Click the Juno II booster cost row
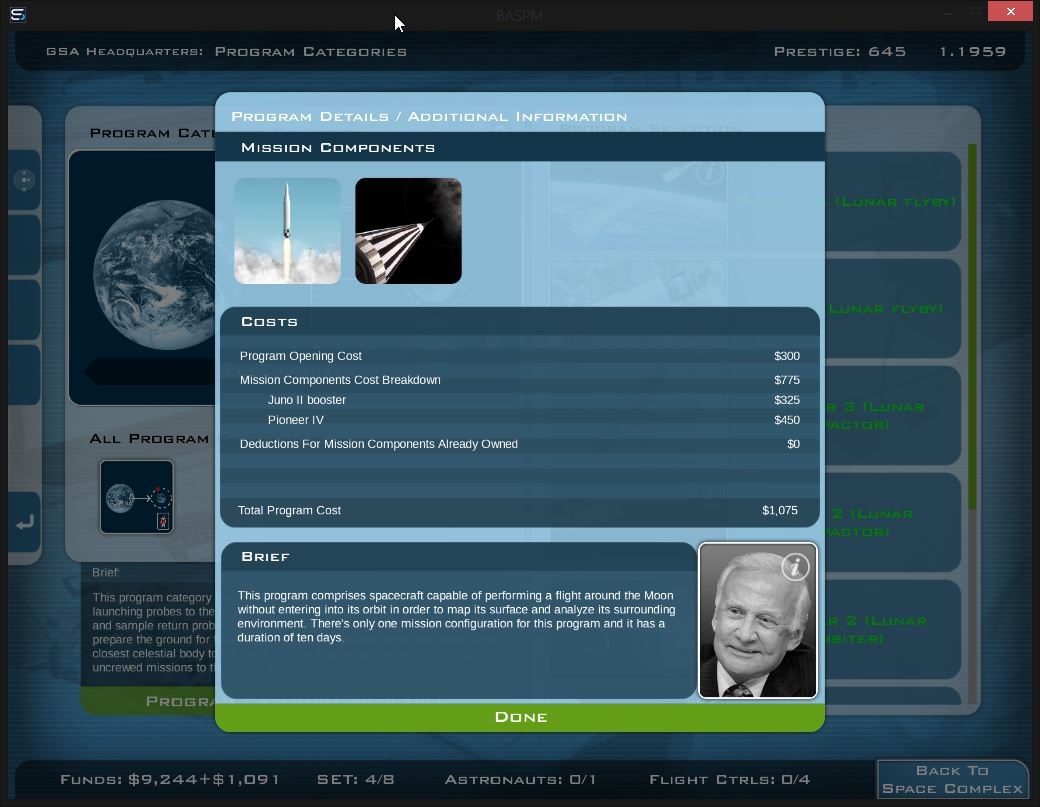The width and height of the screenshot is (1040, 807). pos(519,400)
